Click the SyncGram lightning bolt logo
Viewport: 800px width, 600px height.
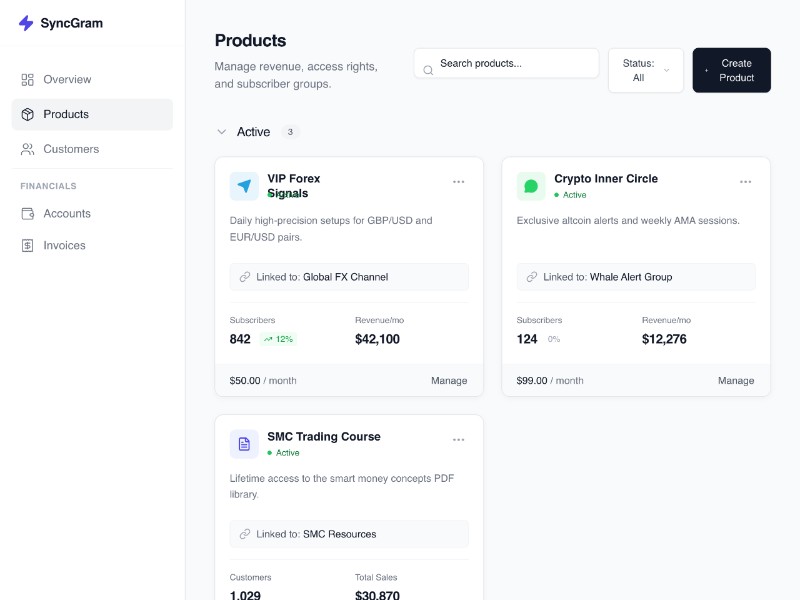click(26, 23)
